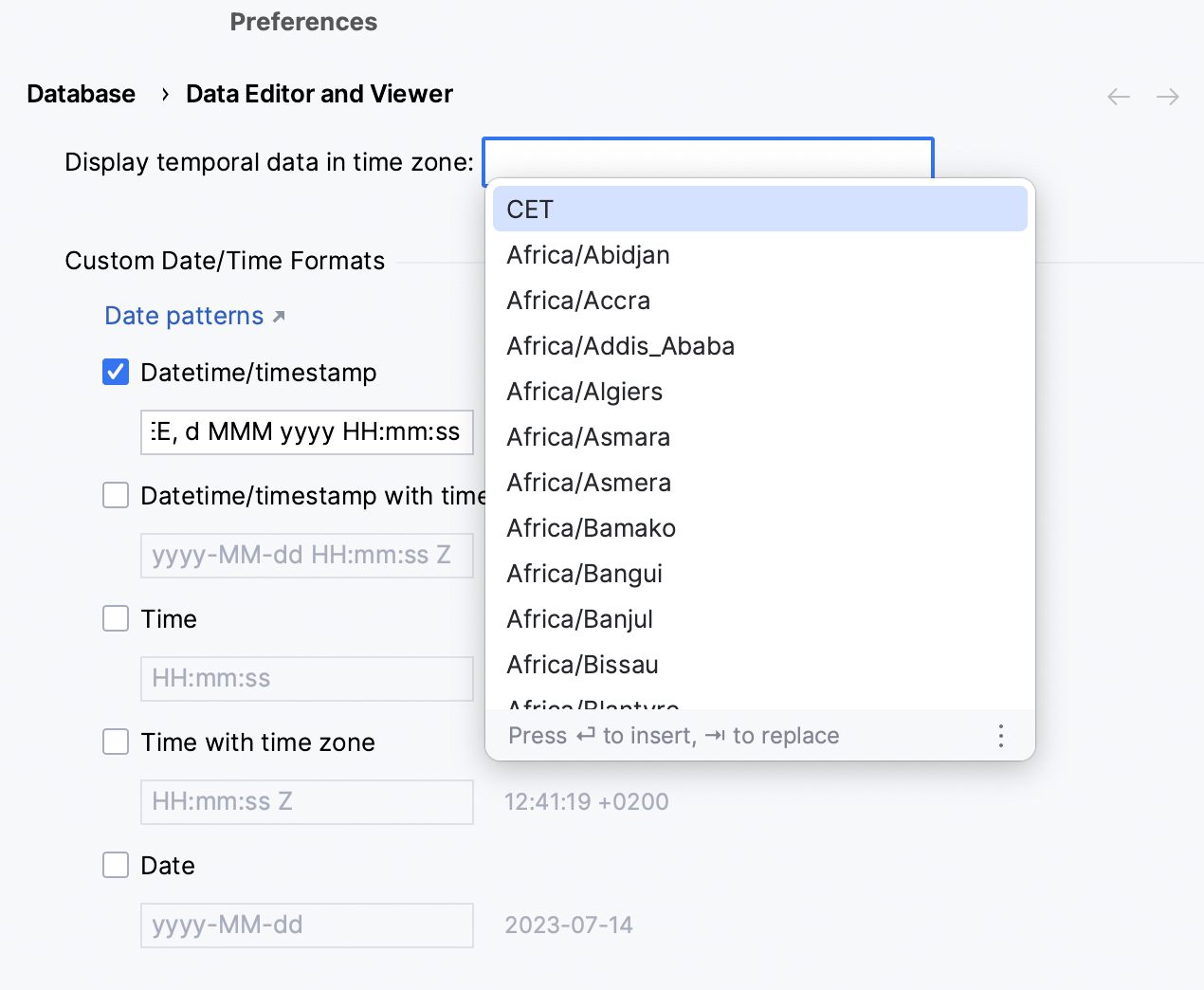Uncheck the Datetime/timestamp checkbox
The height and width of the screenshot is (990, 1204).
[x=116, y=373]
